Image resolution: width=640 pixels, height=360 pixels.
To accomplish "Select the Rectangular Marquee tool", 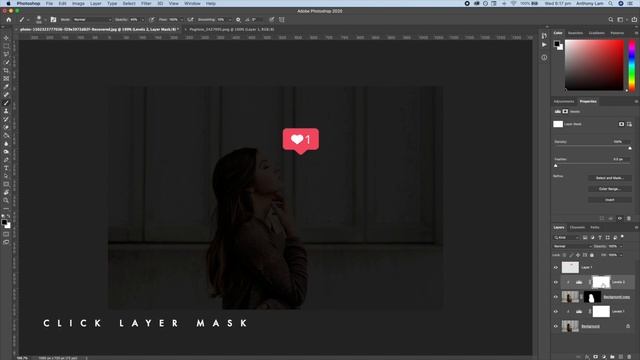I will [x=6, y=46].
